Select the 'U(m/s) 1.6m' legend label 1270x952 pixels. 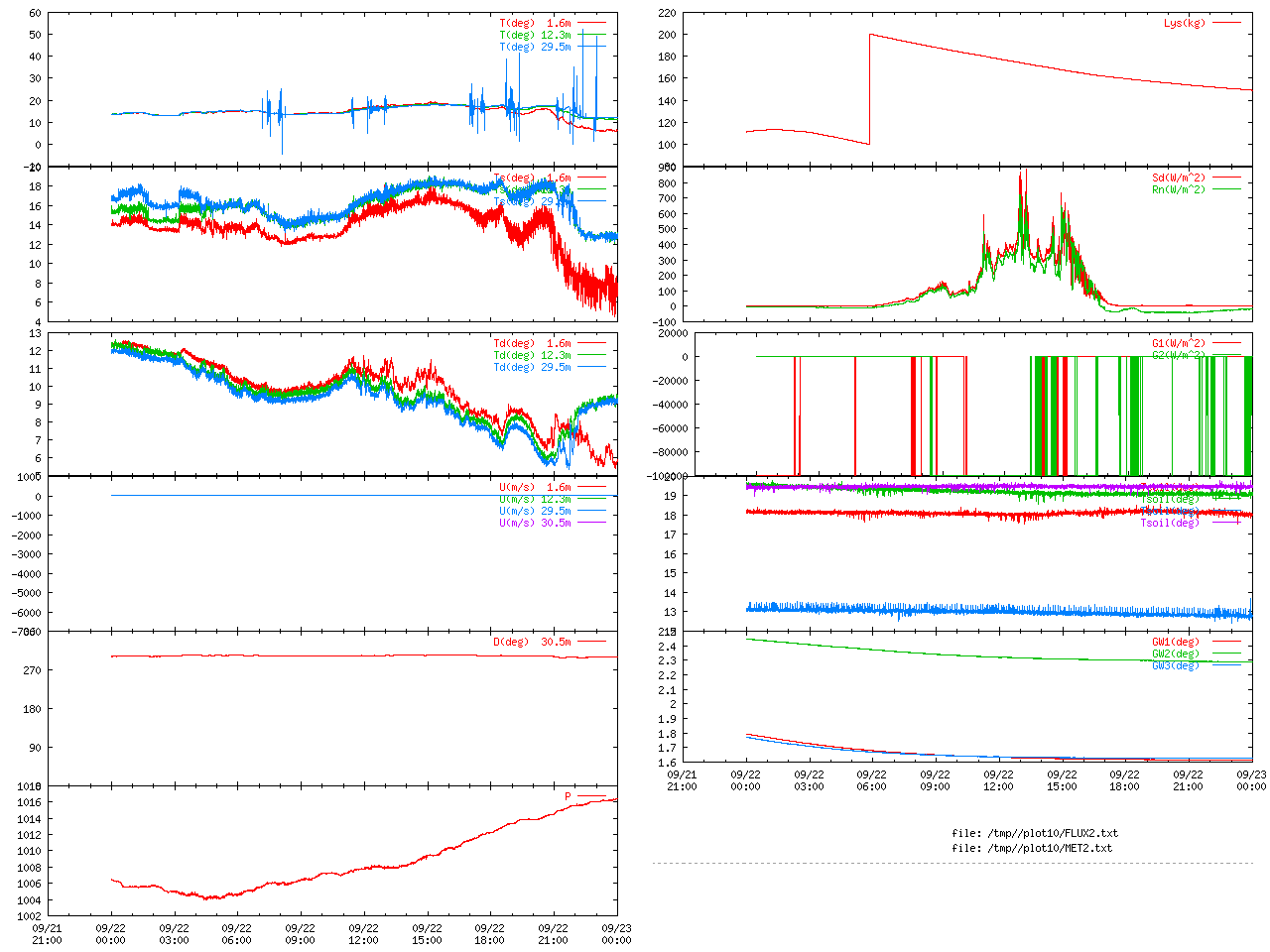535,487
